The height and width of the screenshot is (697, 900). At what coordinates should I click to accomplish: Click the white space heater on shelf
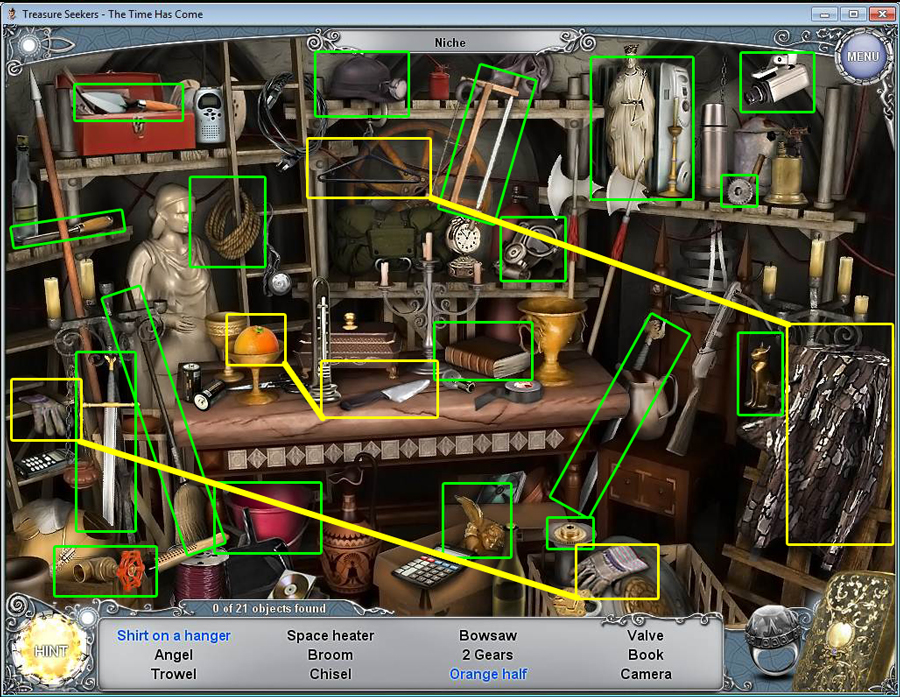click(x=675, y=125)
